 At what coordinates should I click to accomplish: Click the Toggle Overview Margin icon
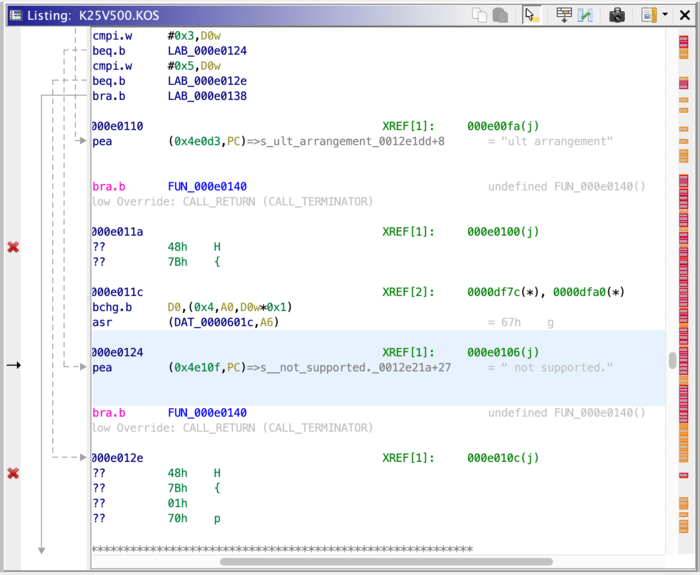tap(647, 15)
